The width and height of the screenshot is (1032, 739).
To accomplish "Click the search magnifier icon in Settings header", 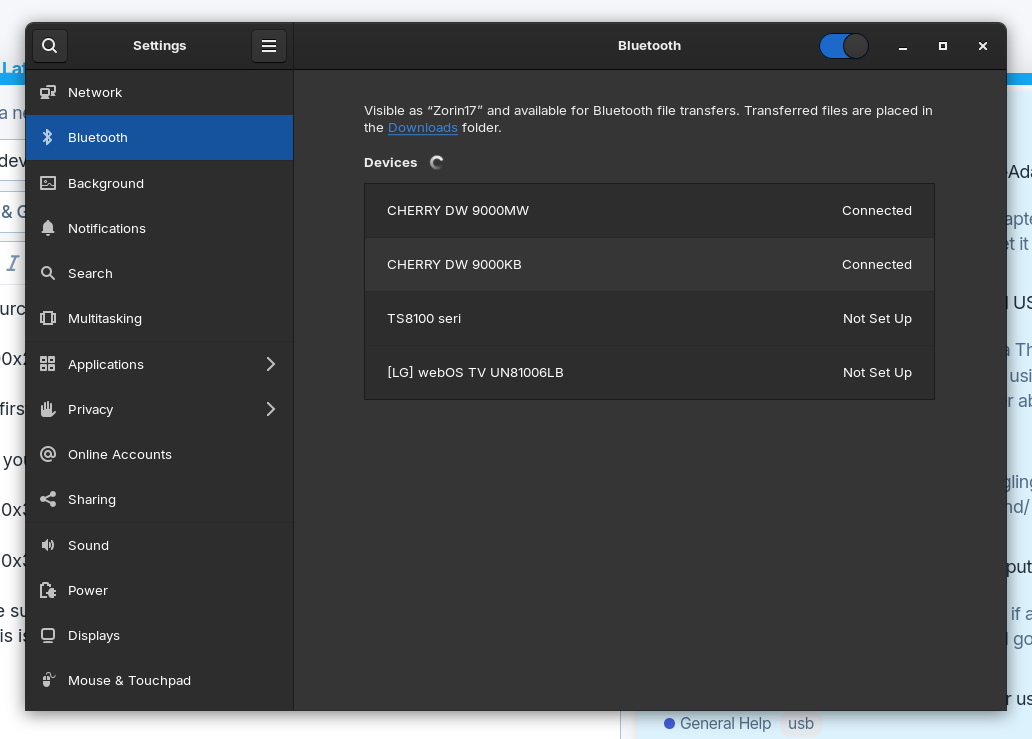I will pos(50,46).
